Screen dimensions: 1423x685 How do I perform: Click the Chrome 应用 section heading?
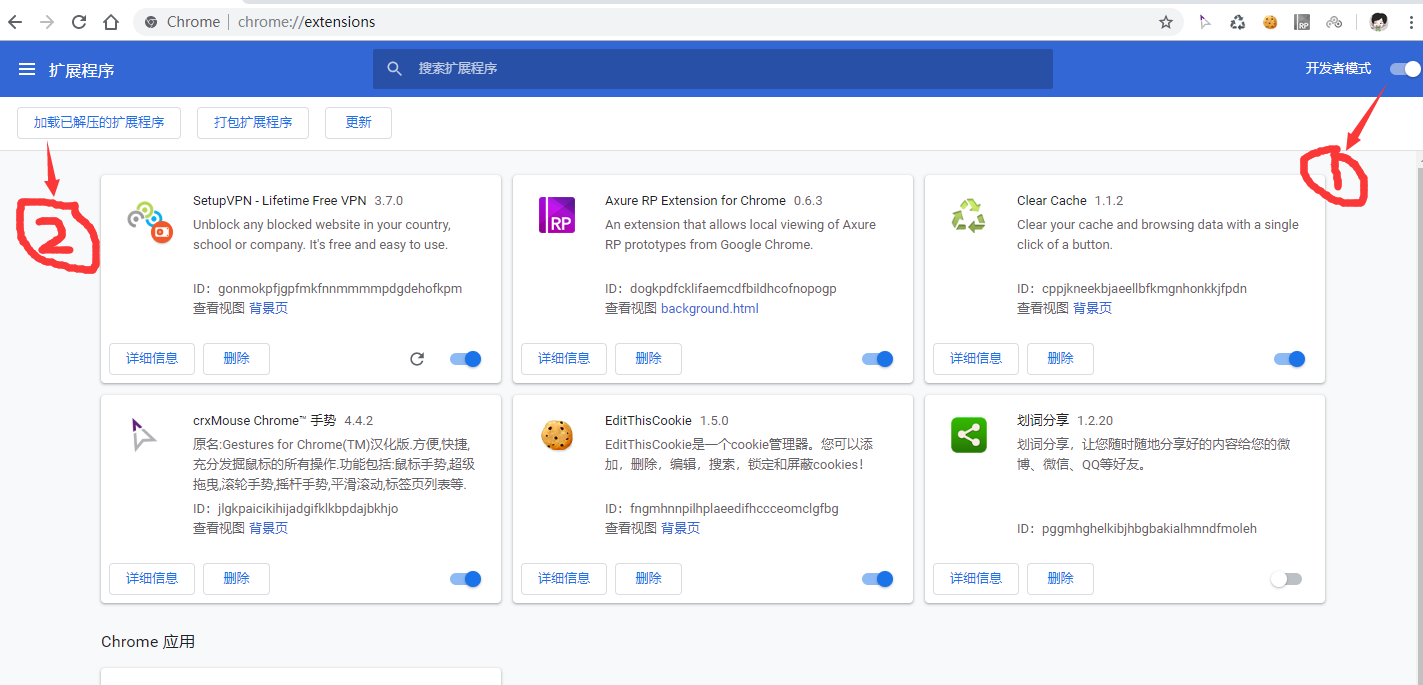click(x=148, y=642)
